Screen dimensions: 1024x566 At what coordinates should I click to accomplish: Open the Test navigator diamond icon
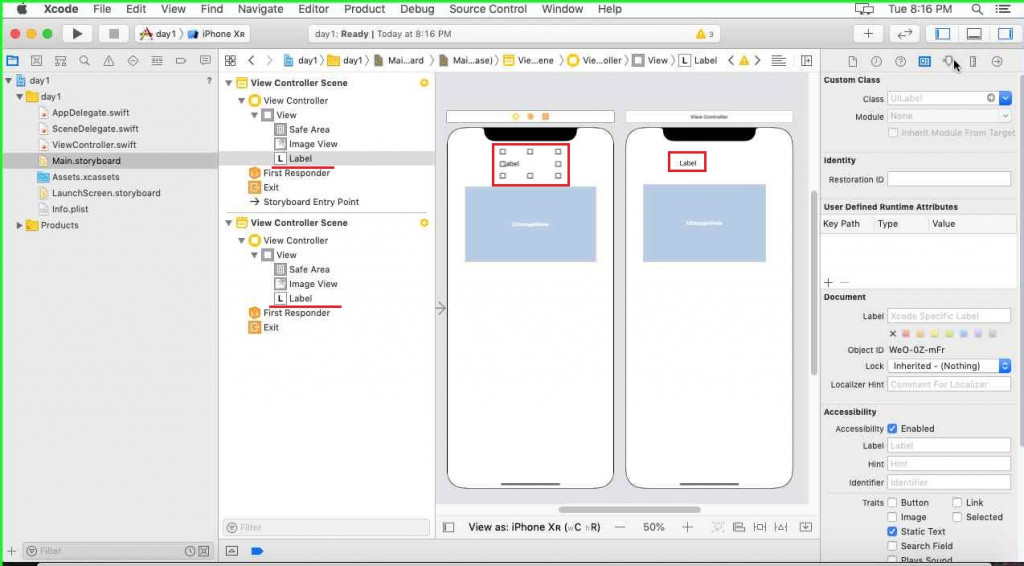coord(133,61)
